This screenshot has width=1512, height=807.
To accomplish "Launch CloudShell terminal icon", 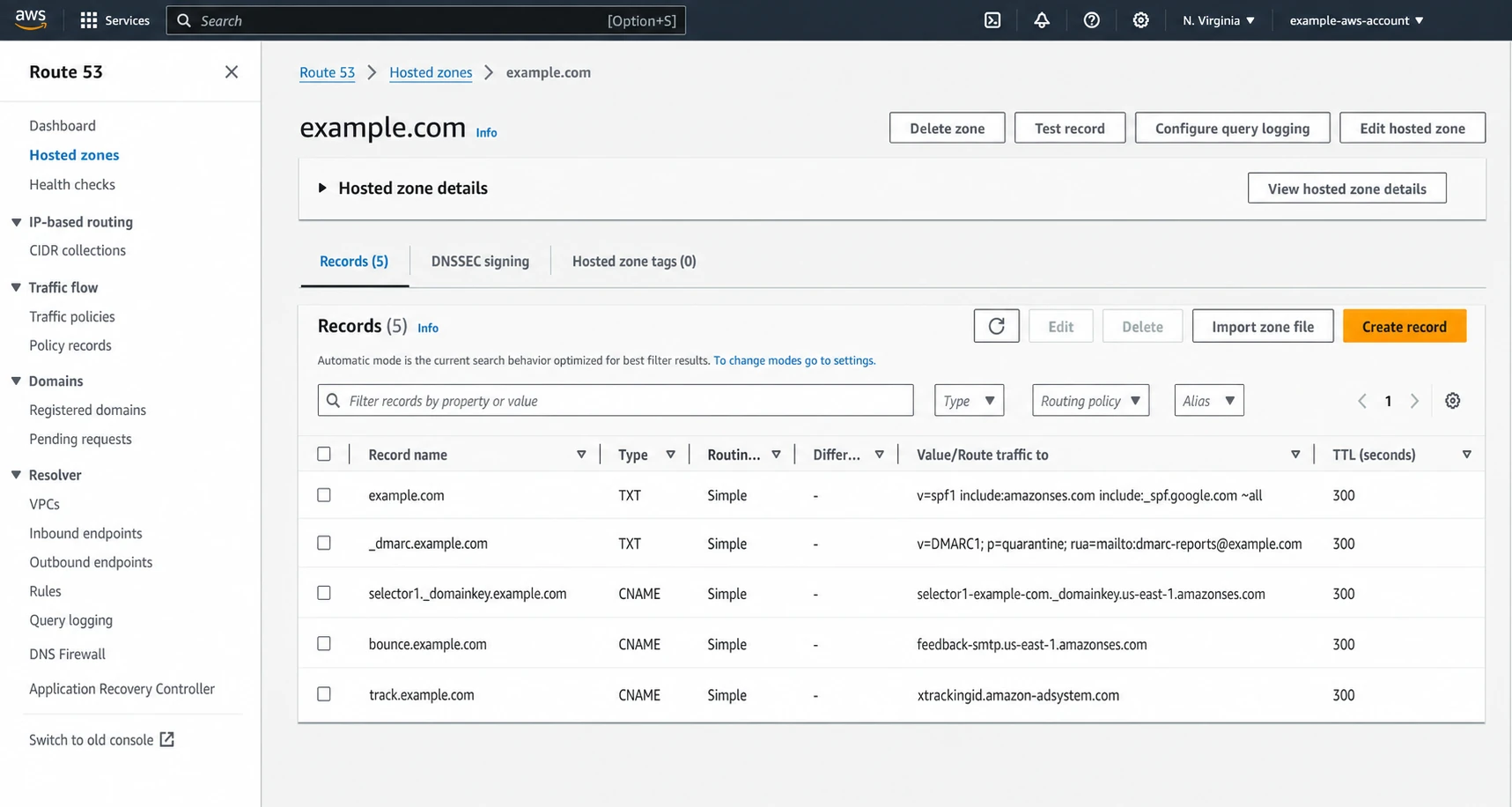I will coord(992,20).
